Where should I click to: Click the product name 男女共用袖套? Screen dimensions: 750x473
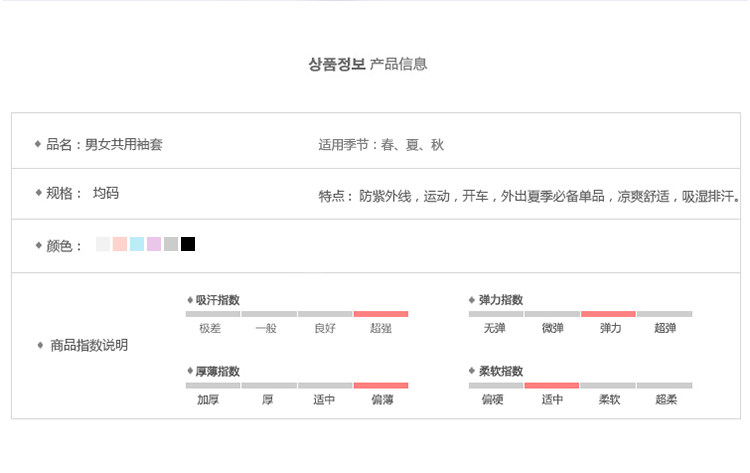click(124, 145)
